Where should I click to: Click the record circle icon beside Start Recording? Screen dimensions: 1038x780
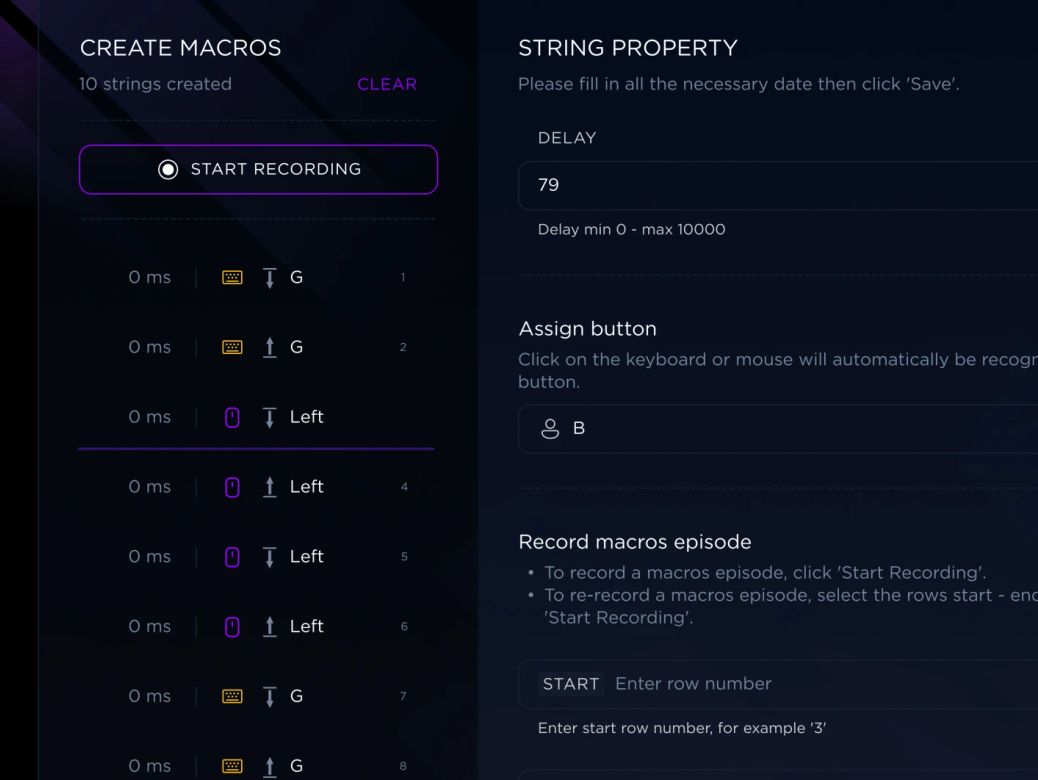coord(168,169)
